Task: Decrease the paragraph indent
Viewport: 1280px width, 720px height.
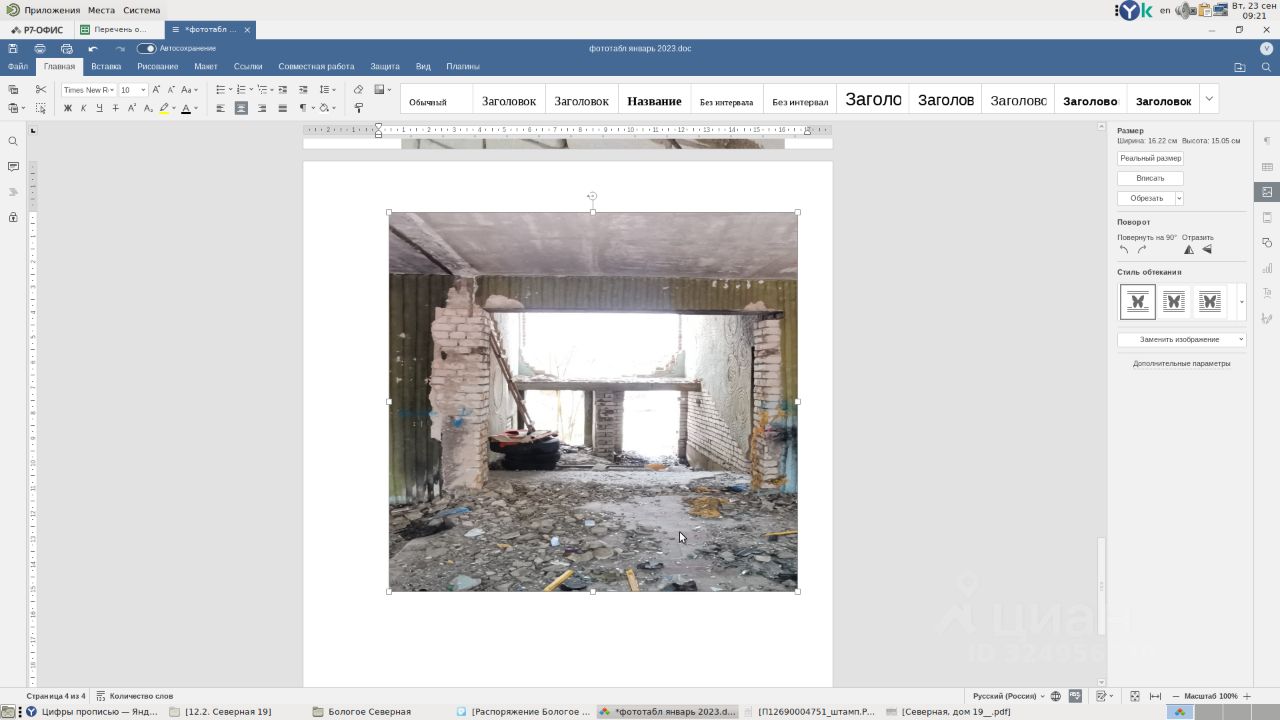Action: click(x=283, y=90)
